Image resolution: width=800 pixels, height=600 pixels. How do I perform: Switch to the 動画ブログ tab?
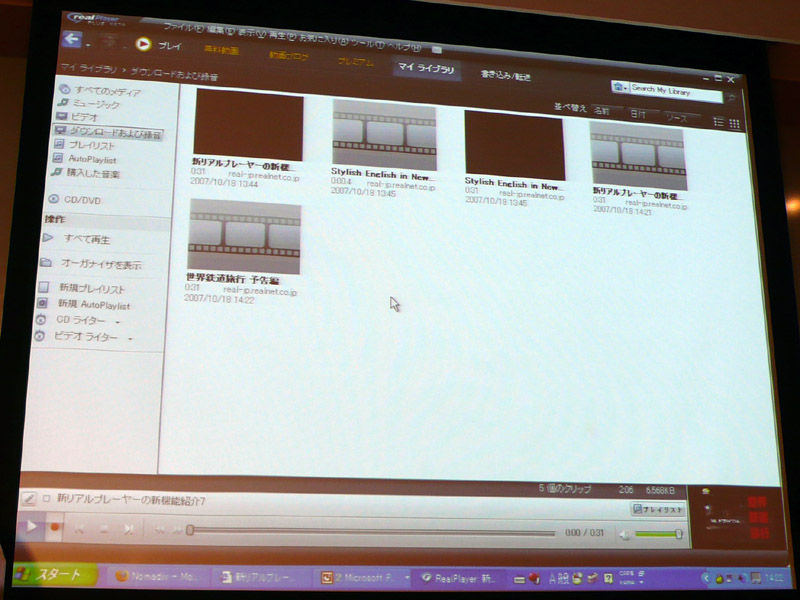[288, 56]
